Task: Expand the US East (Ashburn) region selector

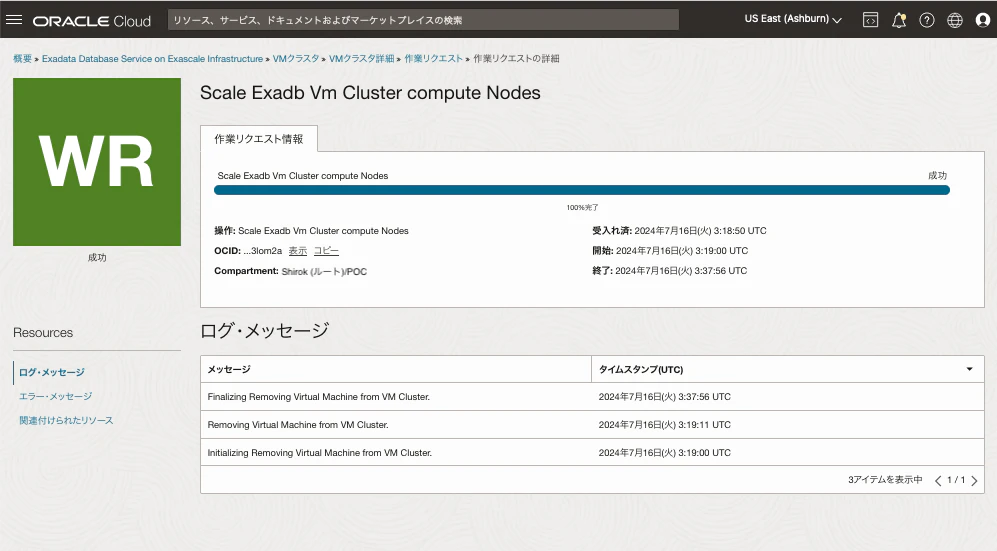Action: (793, 19)
